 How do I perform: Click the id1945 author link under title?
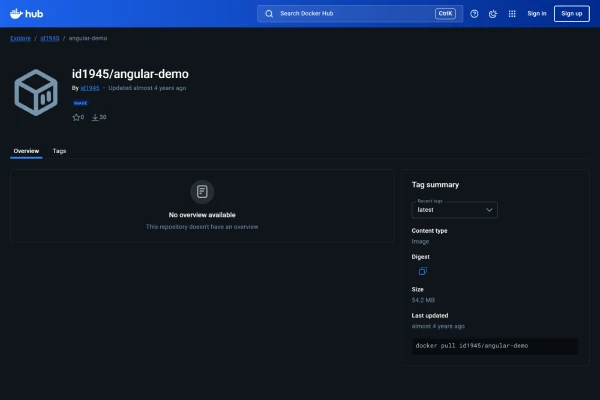tap(90, 88)
